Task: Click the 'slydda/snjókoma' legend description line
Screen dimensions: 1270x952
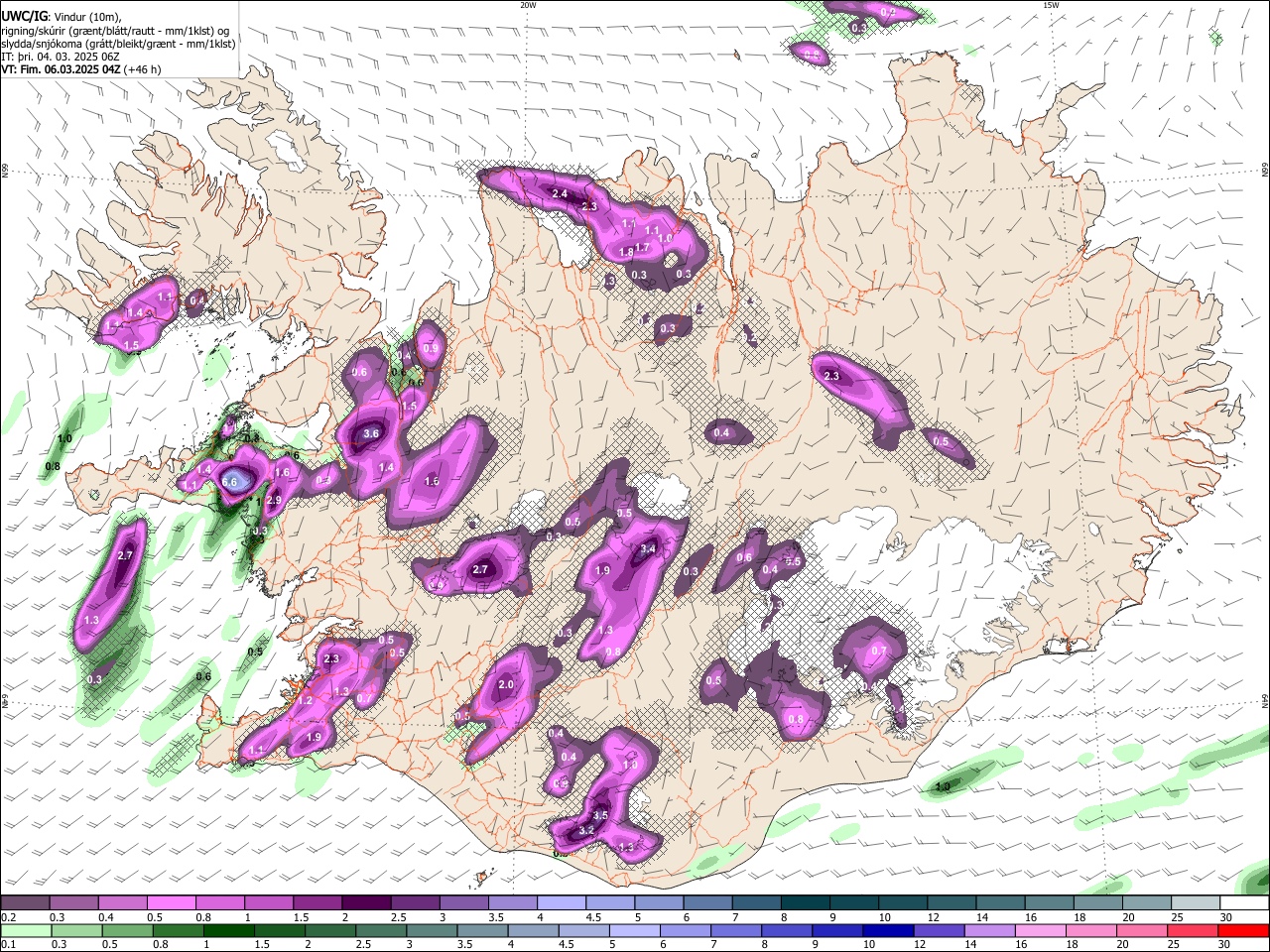Action: coord(118,44)
